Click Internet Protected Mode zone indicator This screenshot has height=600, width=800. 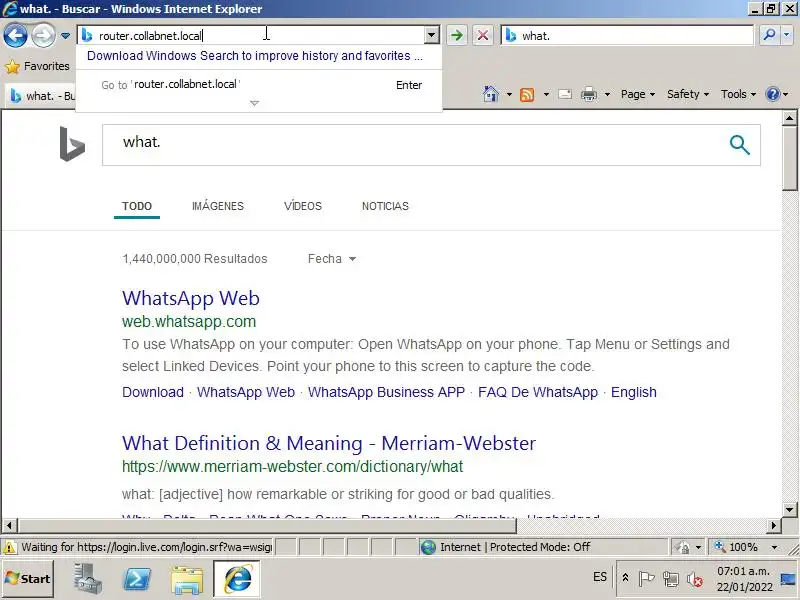coord(505,547)
